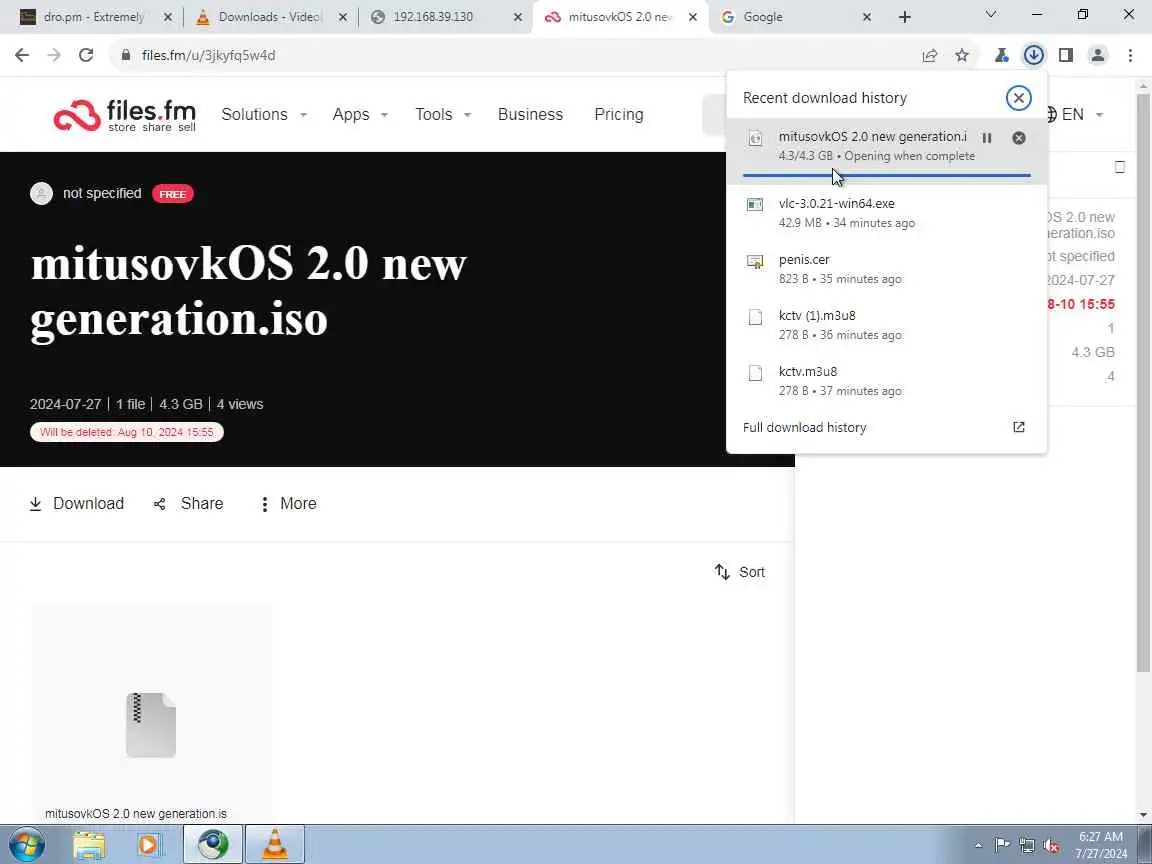Image resolution: width=1152 pixels, height=864 pixels.
Task: Click the Sort button
Action: tap(740, 572)
